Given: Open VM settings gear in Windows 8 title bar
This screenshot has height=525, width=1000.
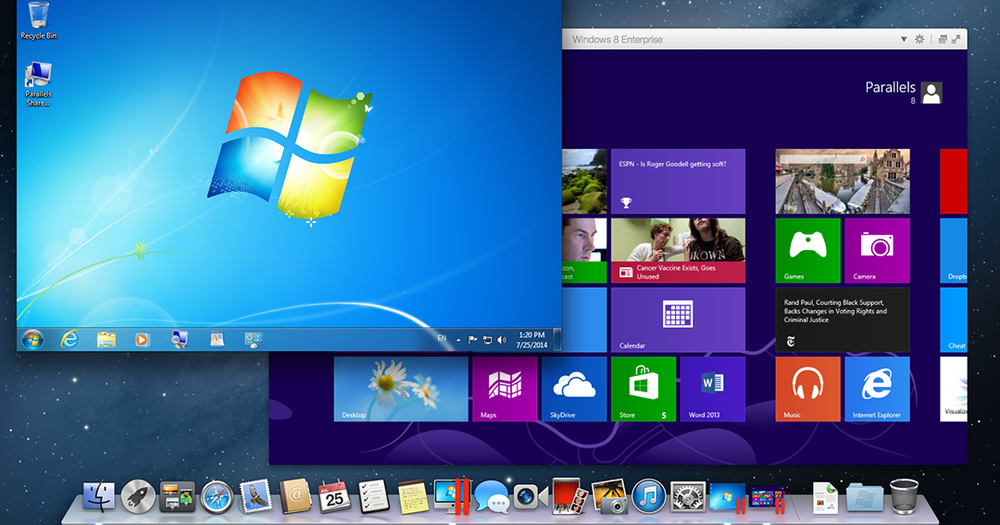Looking at the screenshot, I should [920, 40].
